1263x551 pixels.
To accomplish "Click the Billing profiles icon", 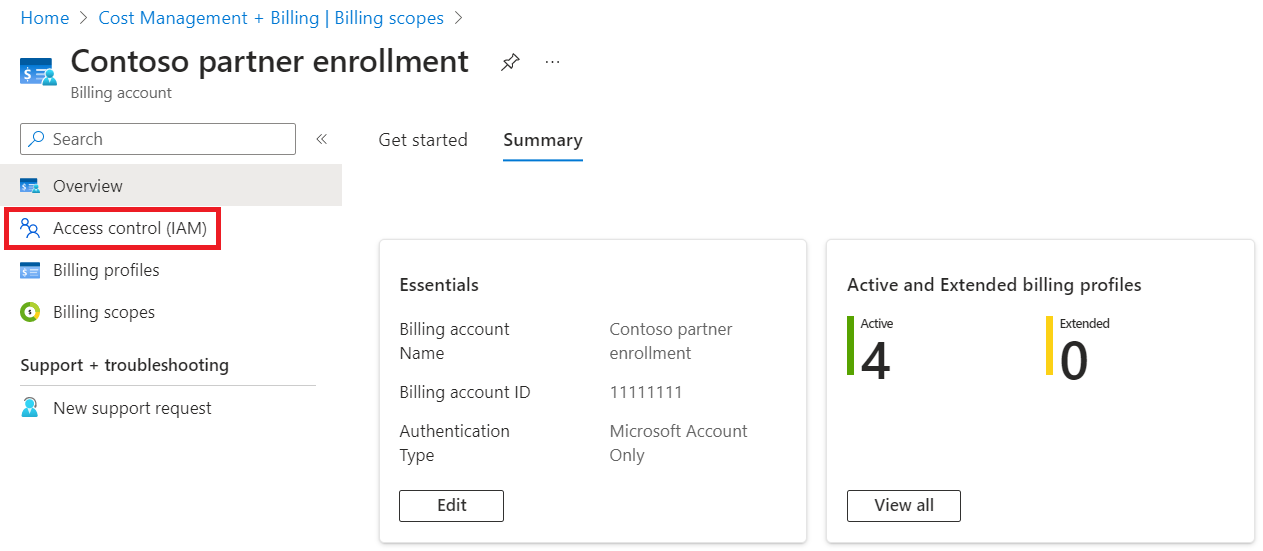I will (30, 270).
